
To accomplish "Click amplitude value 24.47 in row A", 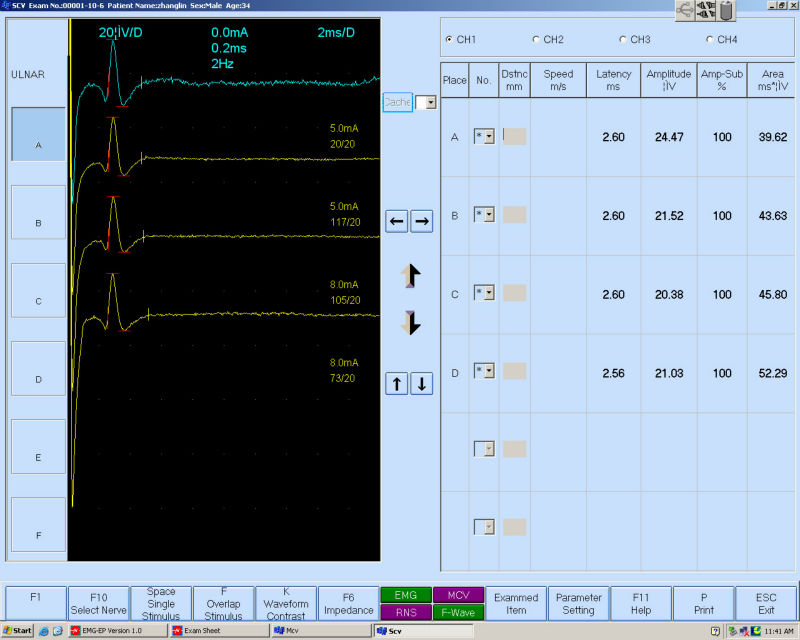I will (x=669, y=137).
